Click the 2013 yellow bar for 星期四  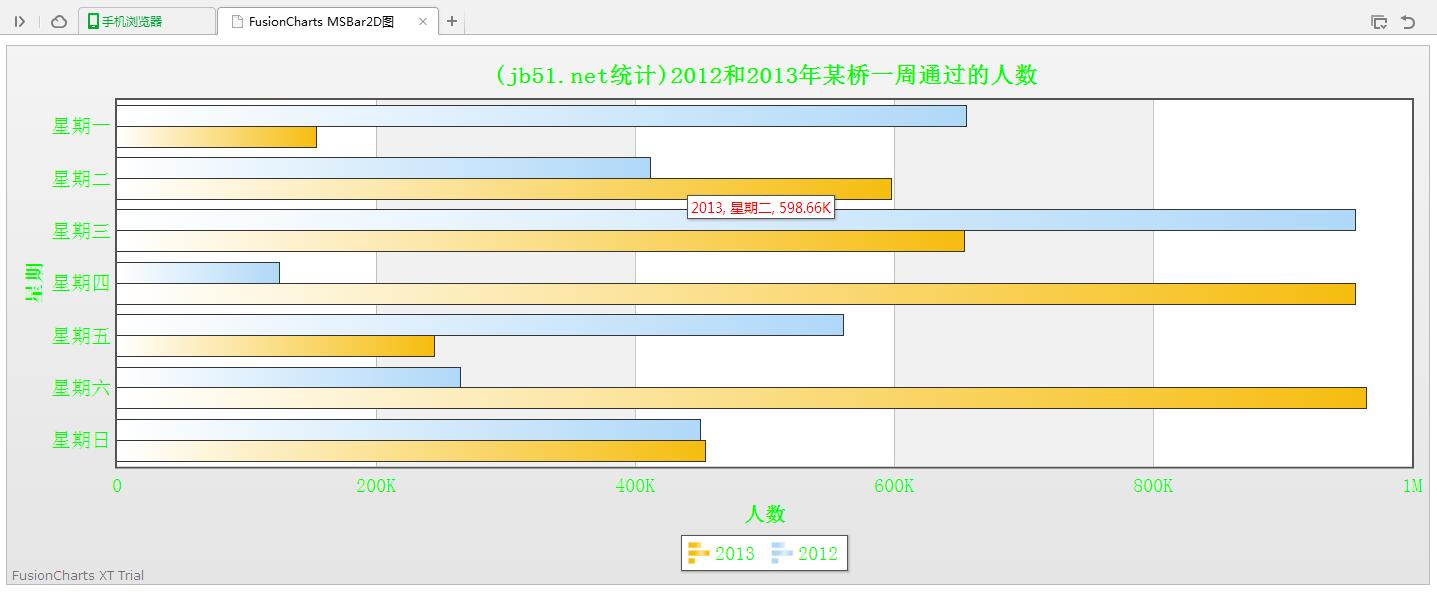[735, 294]
